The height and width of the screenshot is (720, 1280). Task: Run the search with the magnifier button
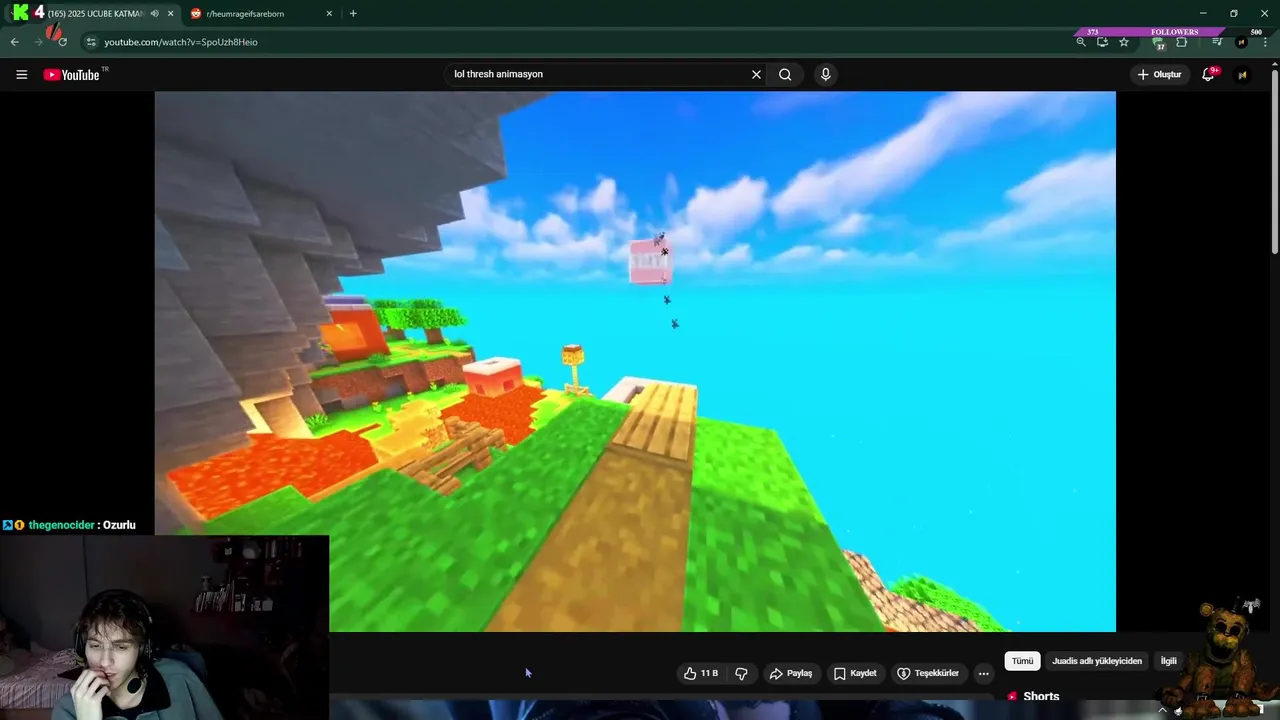point(785,74)
